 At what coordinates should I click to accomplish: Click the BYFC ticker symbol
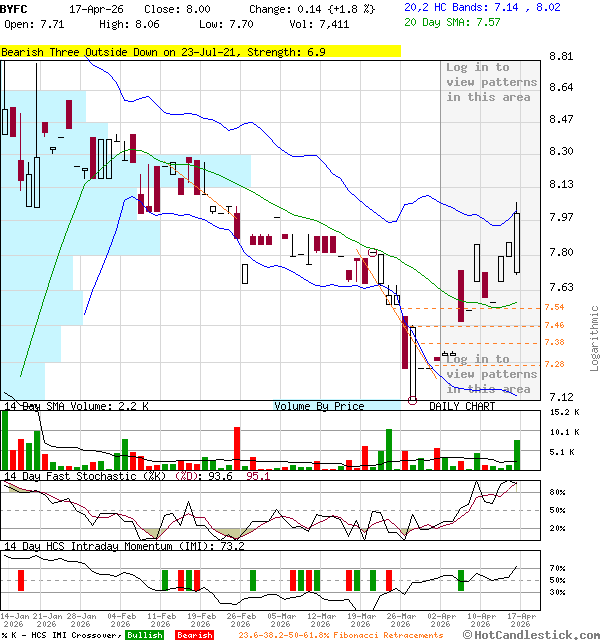[14, 8]
